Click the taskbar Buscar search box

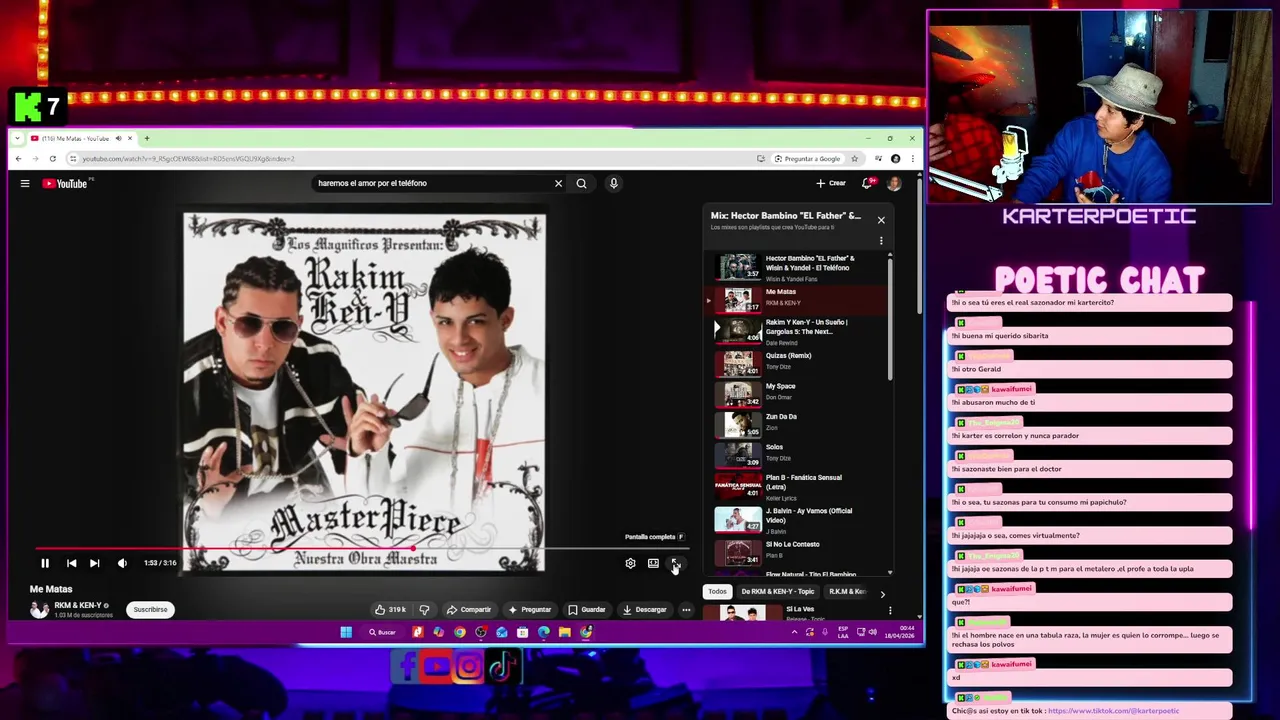coord(382,632)
